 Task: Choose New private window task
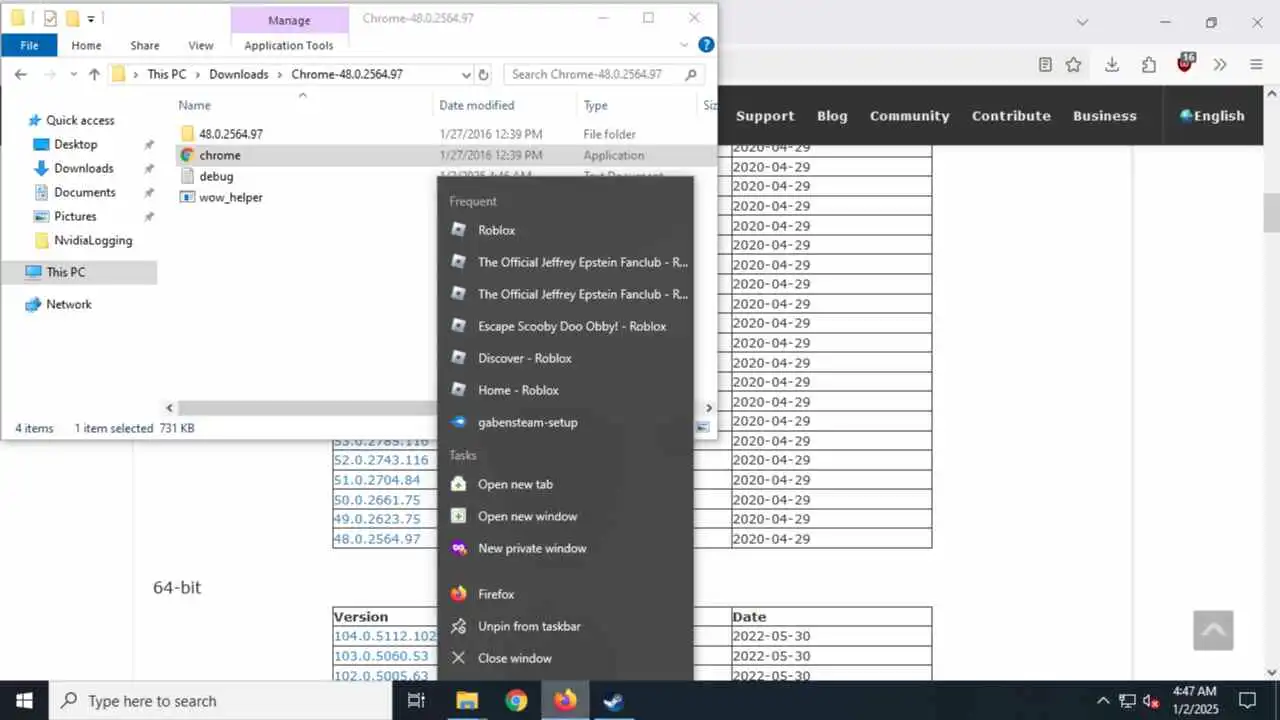(x=565, y=548)
